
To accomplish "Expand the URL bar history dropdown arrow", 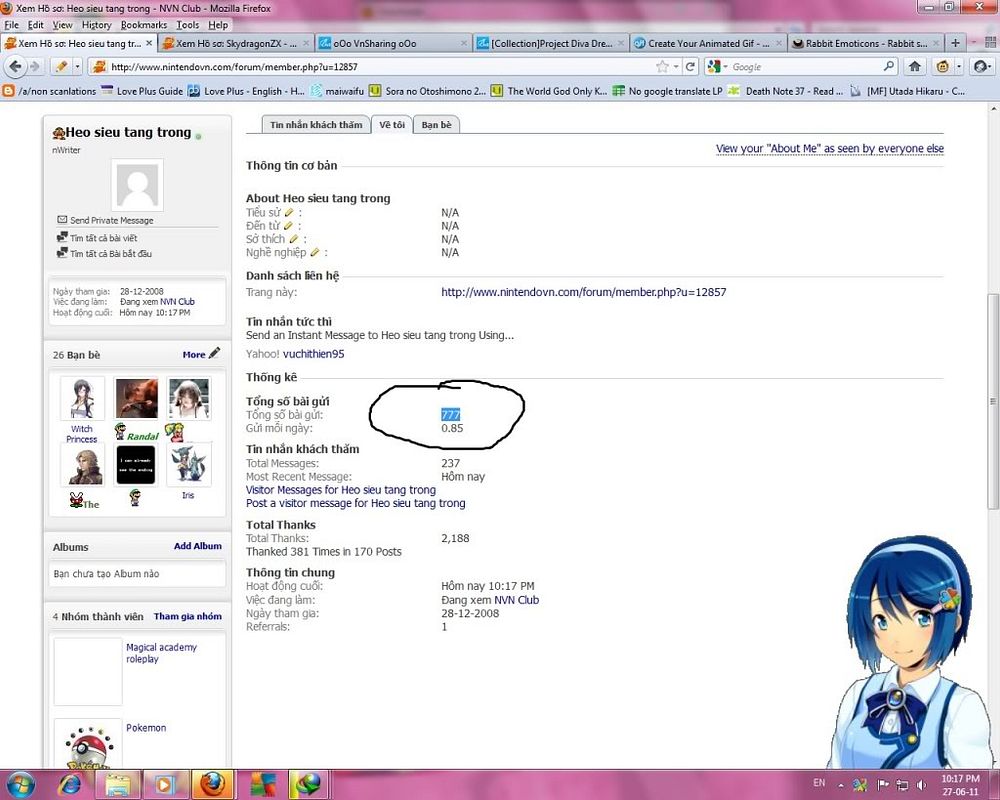I will 676,66.
